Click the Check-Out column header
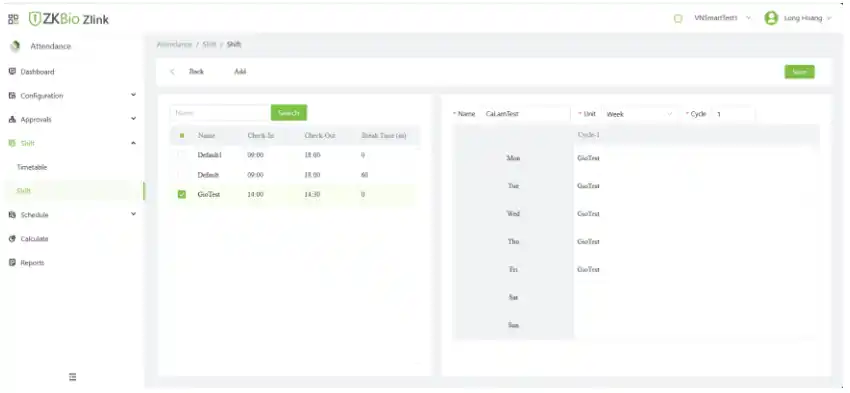This screenshot has width=850, height=393. [320, 136]
